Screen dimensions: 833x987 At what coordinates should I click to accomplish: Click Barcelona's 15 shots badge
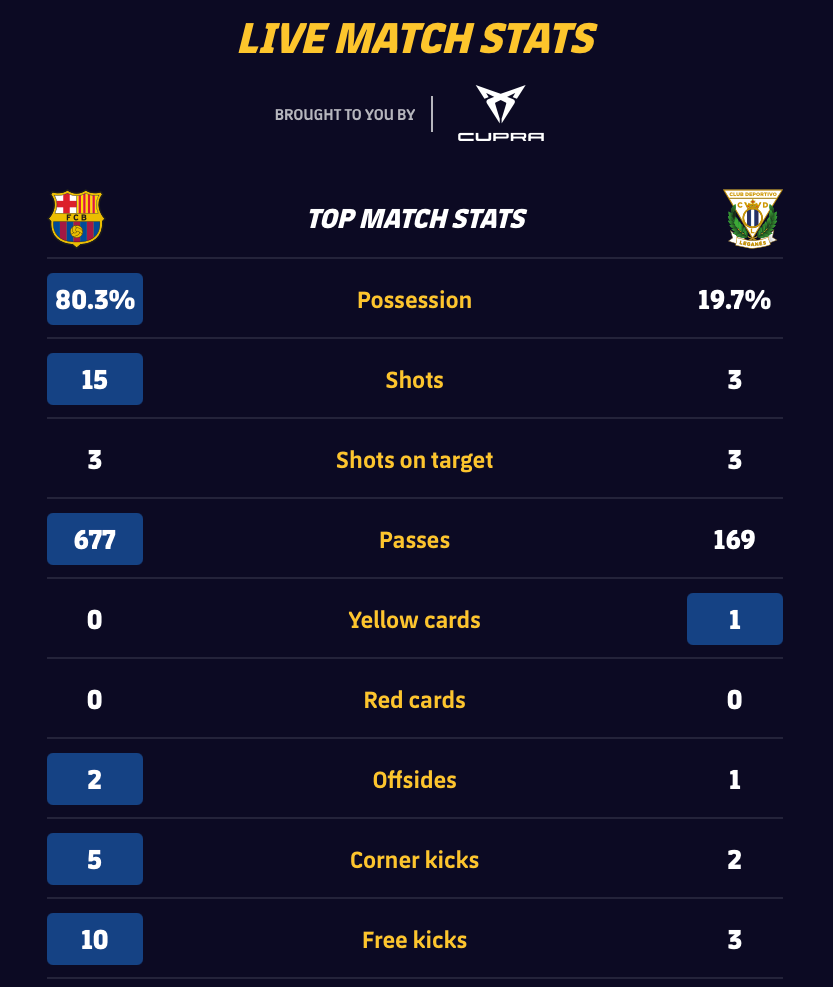(x=95, y=379)
